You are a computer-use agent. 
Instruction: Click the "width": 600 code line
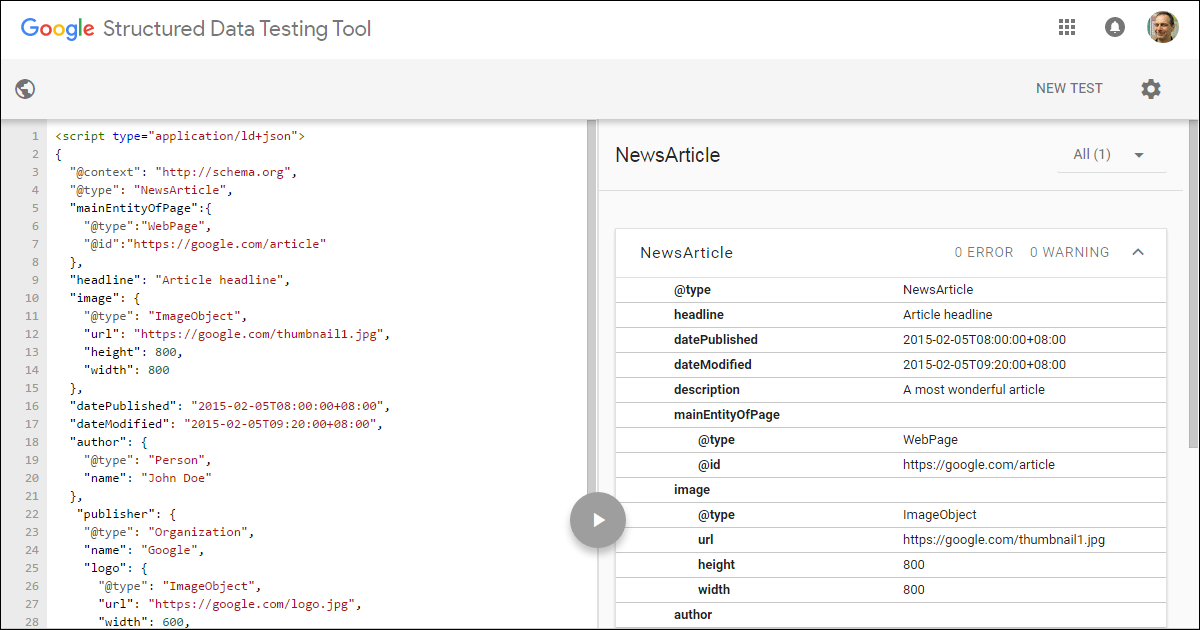click(x=144, y=622)
